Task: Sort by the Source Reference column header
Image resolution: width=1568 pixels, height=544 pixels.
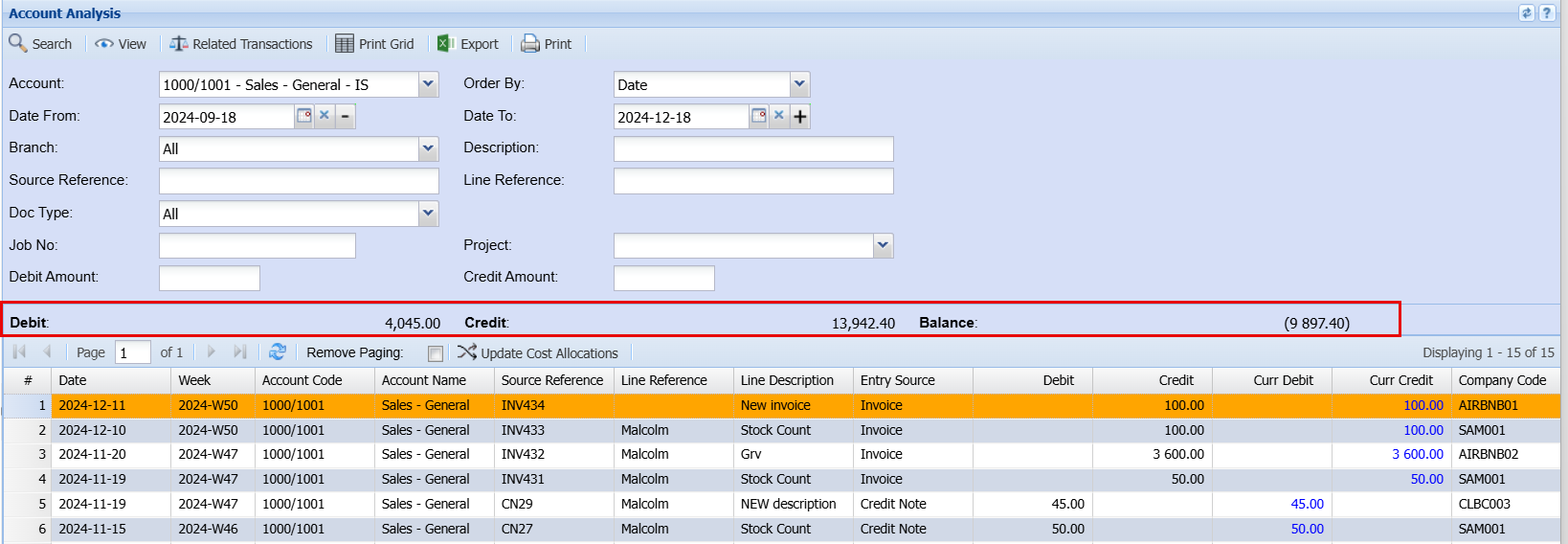Action: coord(552,380)
